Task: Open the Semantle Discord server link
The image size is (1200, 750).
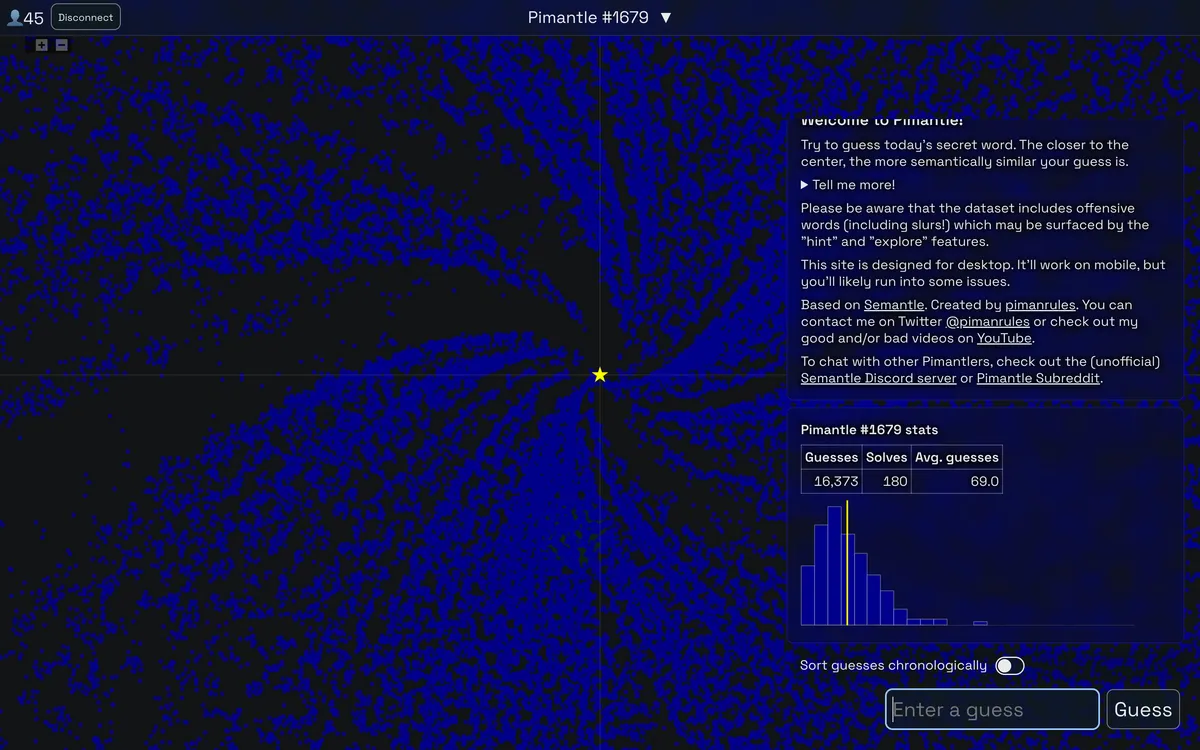Action: click(x=878, y=378)
